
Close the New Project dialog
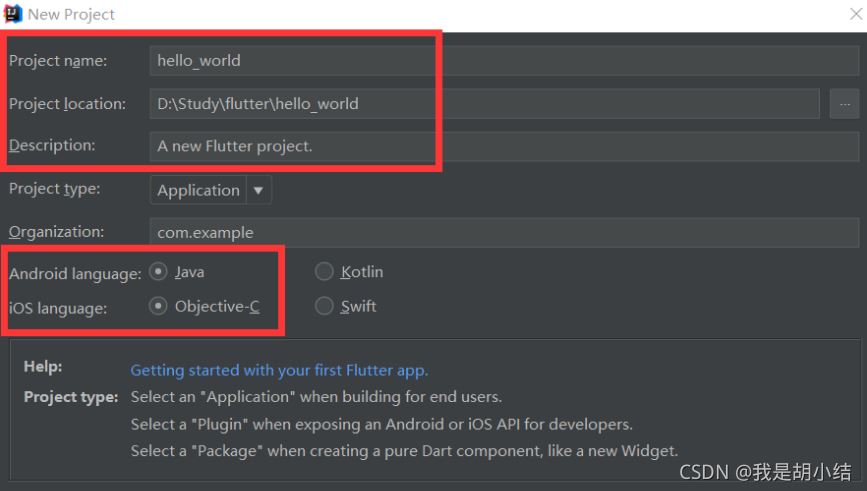coord(856,14)
